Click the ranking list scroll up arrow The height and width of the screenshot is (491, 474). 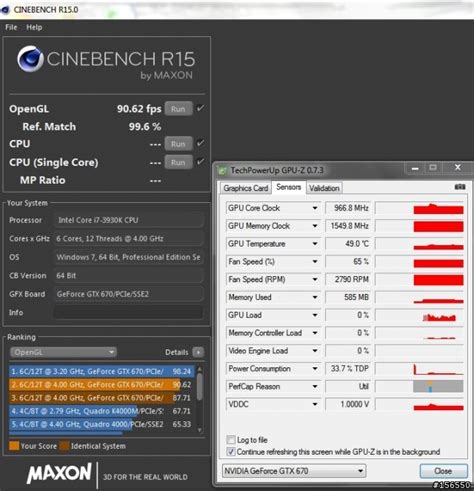click(x=200, y=369)
